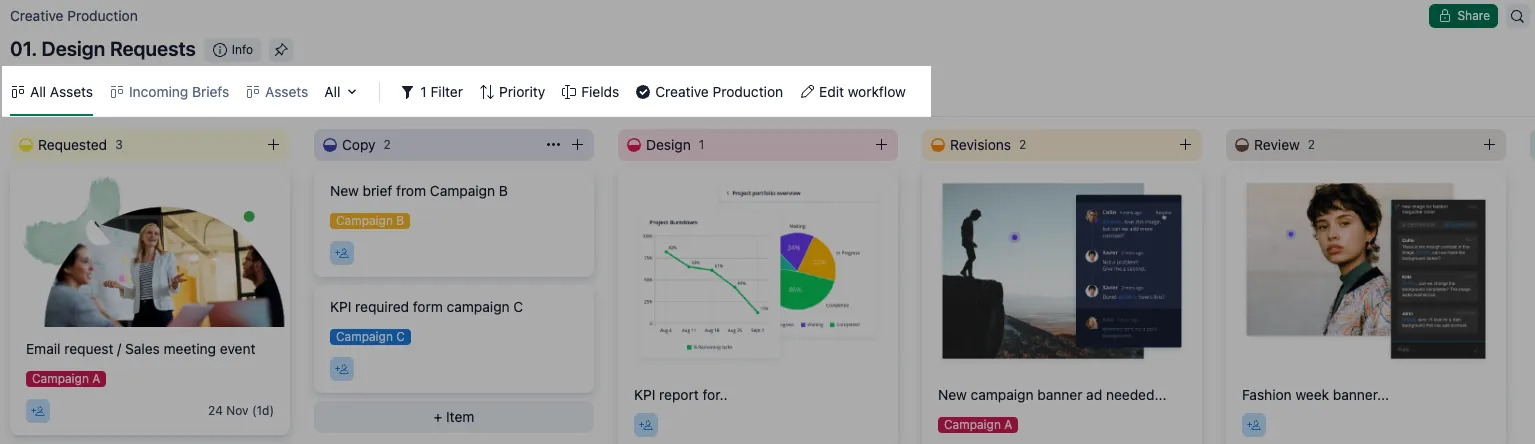The image size is (1535, 444).
Task: Expand the All views dropdown
Action: point(340,92)
